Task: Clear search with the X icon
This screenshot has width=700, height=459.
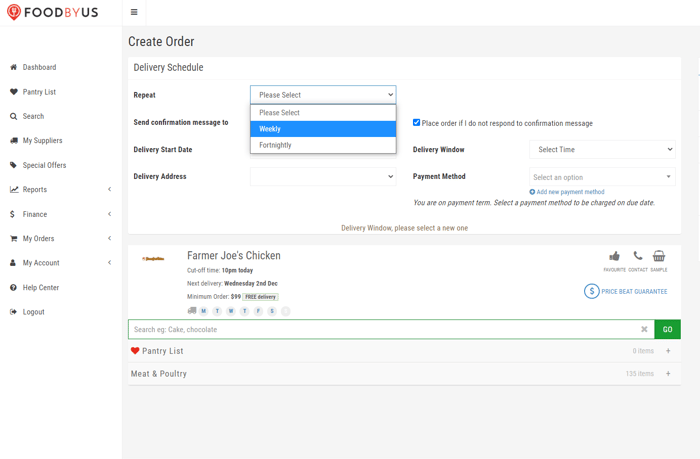Action: (644, 329)
